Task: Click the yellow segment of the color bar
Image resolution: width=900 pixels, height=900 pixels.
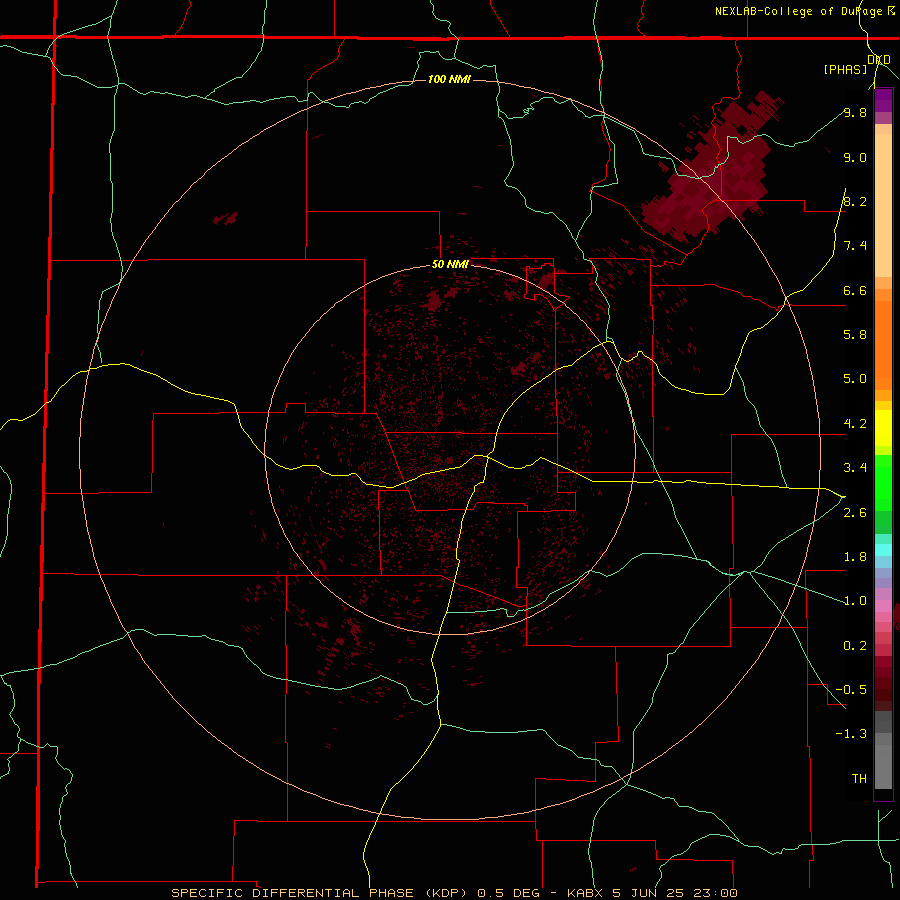Action: click(883, 428)
